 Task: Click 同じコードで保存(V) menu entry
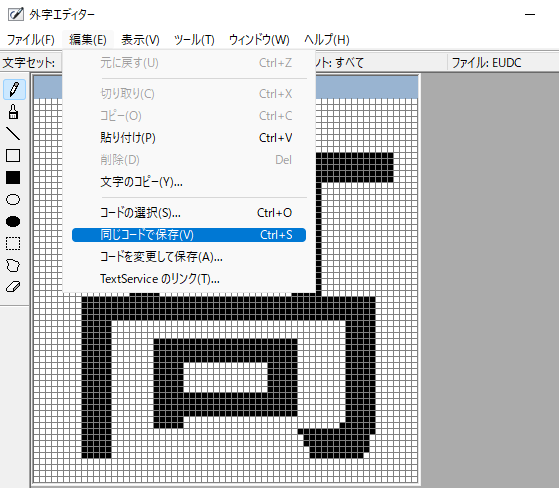tap(189, 235)
